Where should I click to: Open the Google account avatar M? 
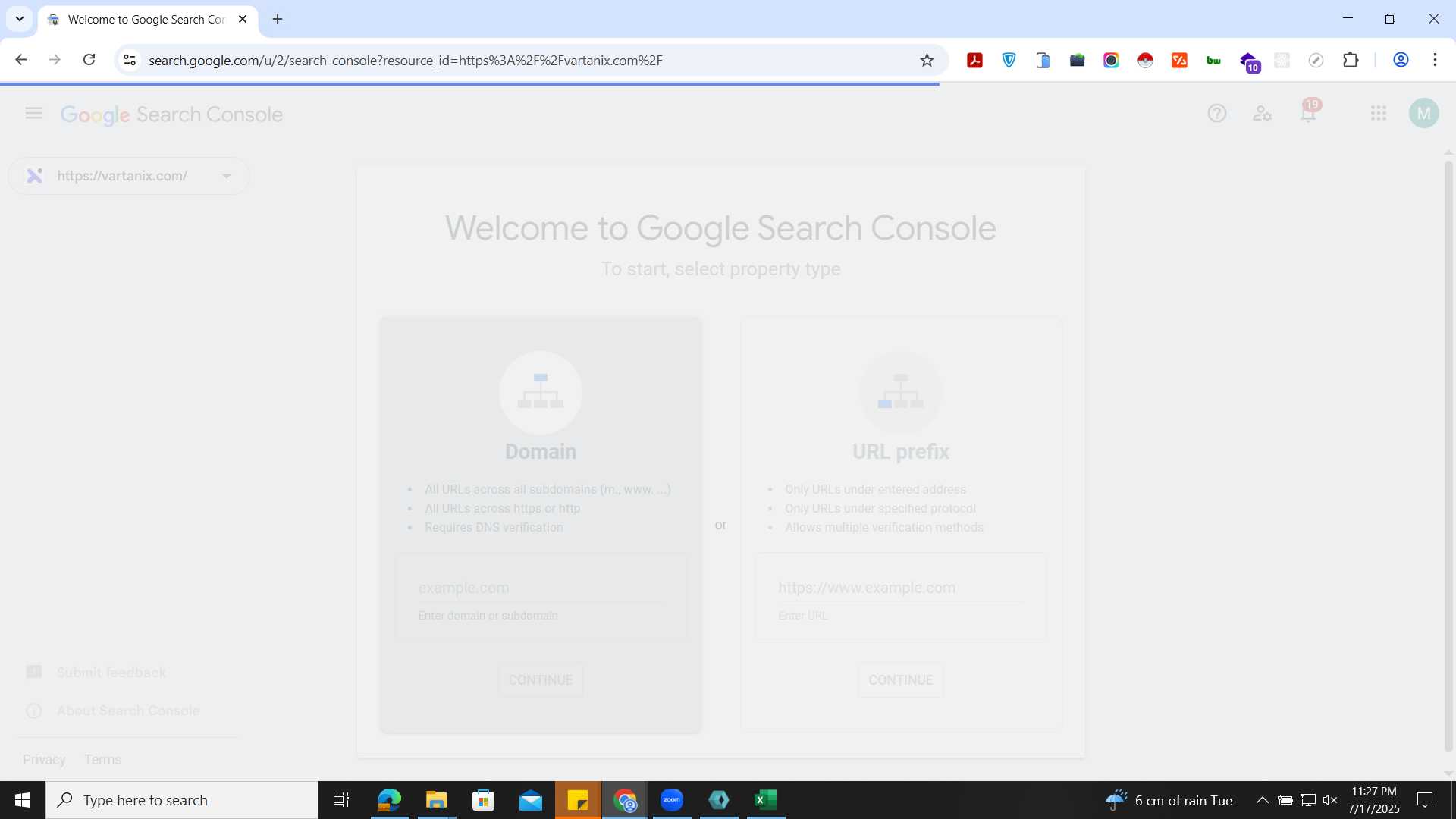coord(1424,114)
